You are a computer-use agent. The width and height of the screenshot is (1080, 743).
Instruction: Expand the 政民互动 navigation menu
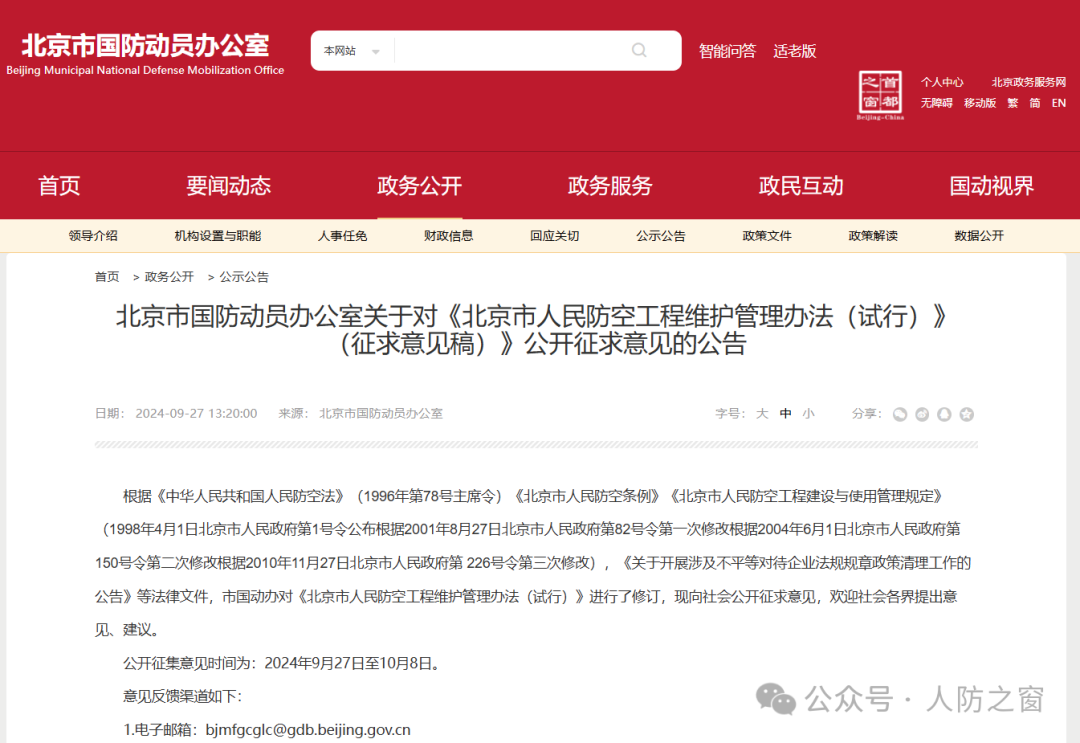click(x=800, y=185)
